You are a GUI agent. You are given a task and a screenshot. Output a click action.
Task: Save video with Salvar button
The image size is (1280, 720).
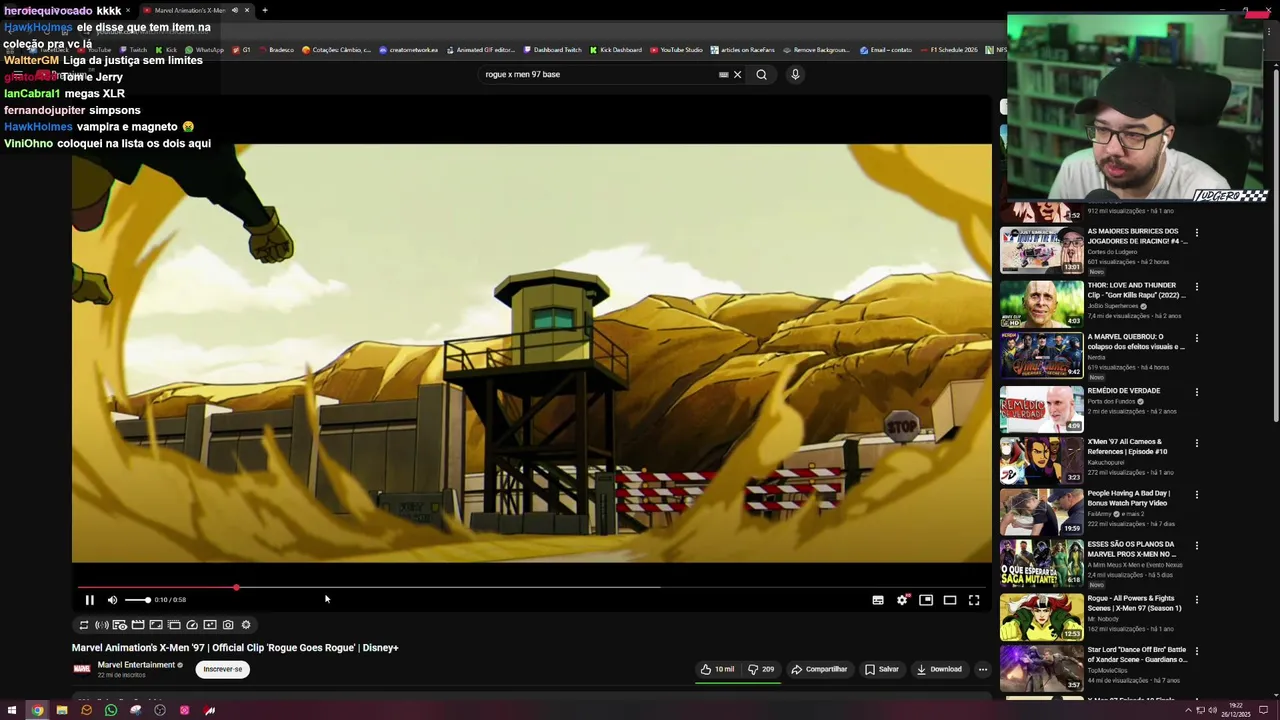pos(882,669)
